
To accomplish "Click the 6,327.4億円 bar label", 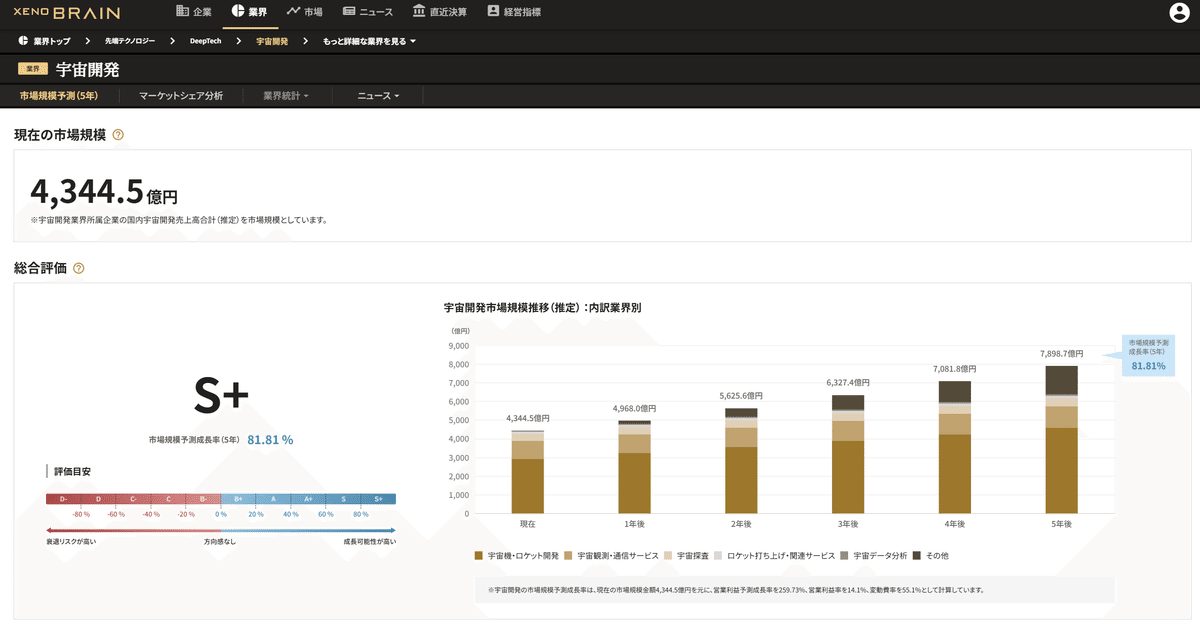I will point(848,383).
